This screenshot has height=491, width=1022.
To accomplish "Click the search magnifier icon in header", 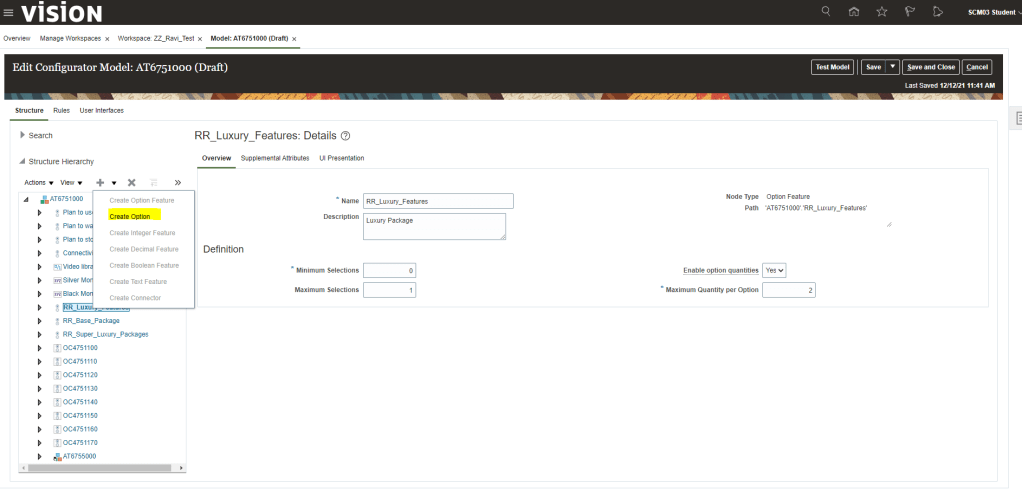I will pyautogui.click(x=825, y=12).
